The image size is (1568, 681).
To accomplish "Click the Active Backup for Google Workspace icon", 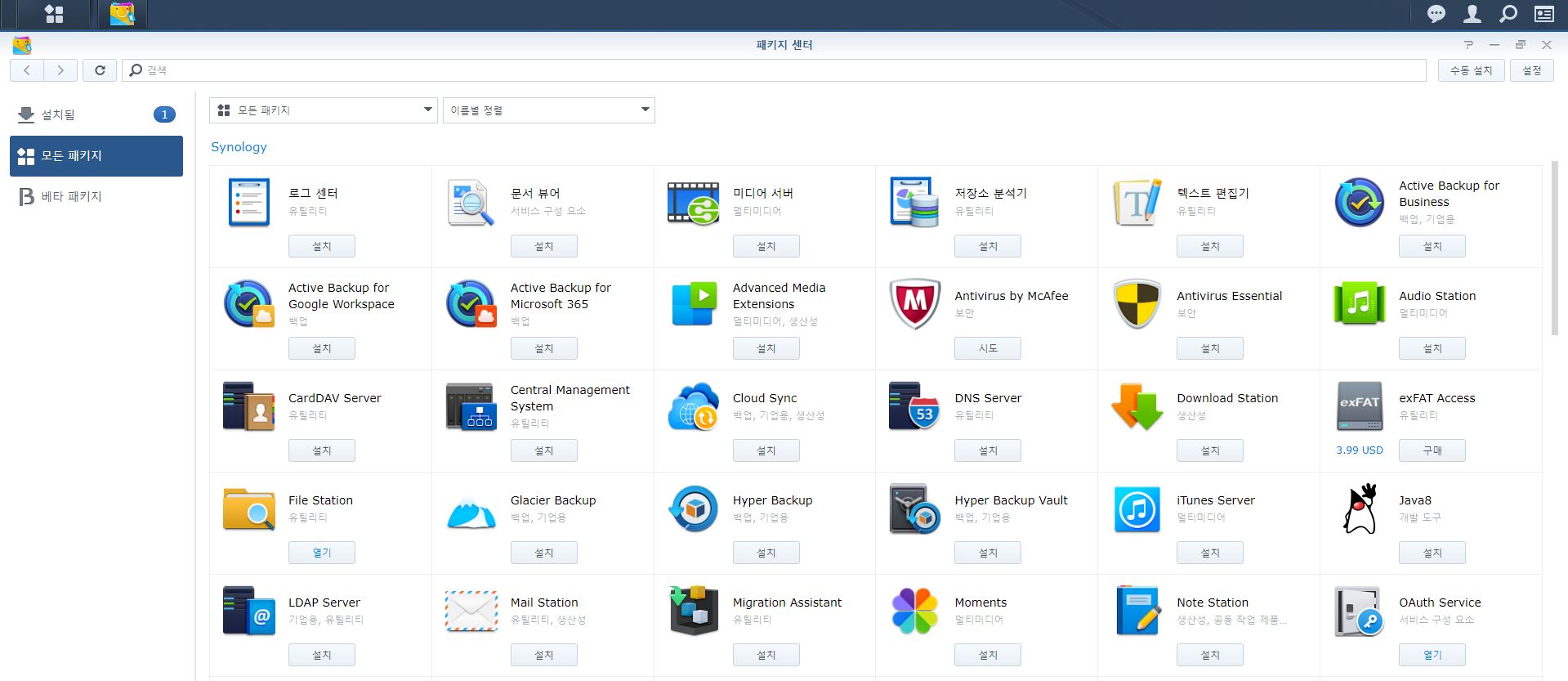I will (x=249, y=304).
